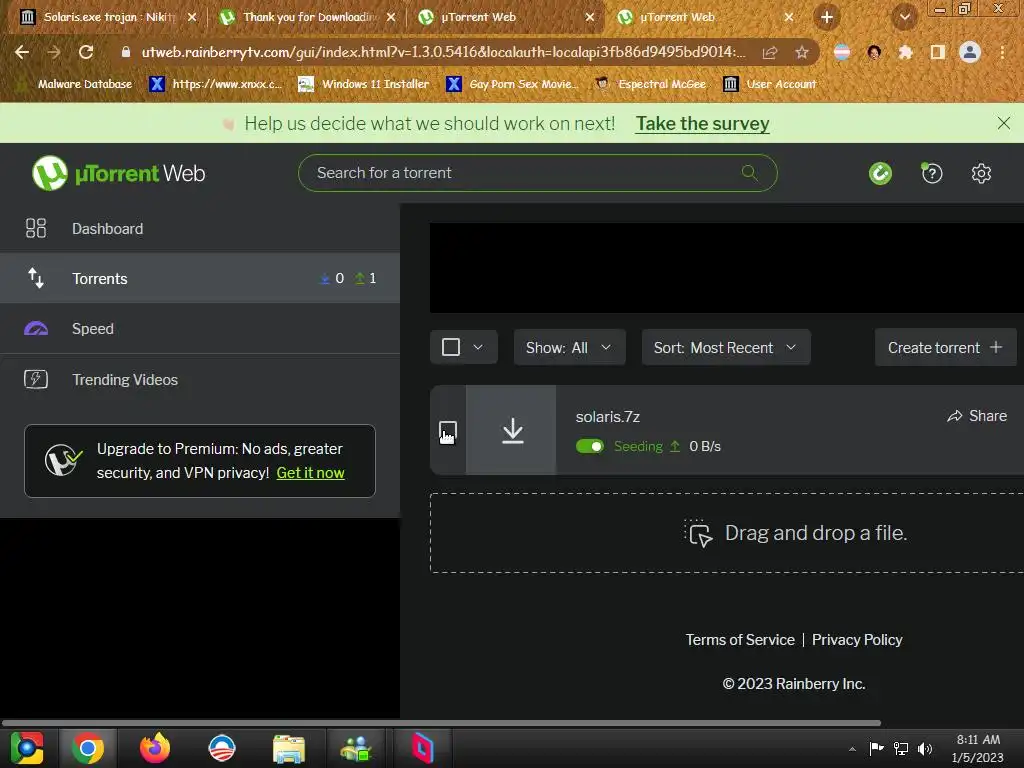Click the Create torrent button
The height and width of the screenshot is (768, 1024).
945,347
